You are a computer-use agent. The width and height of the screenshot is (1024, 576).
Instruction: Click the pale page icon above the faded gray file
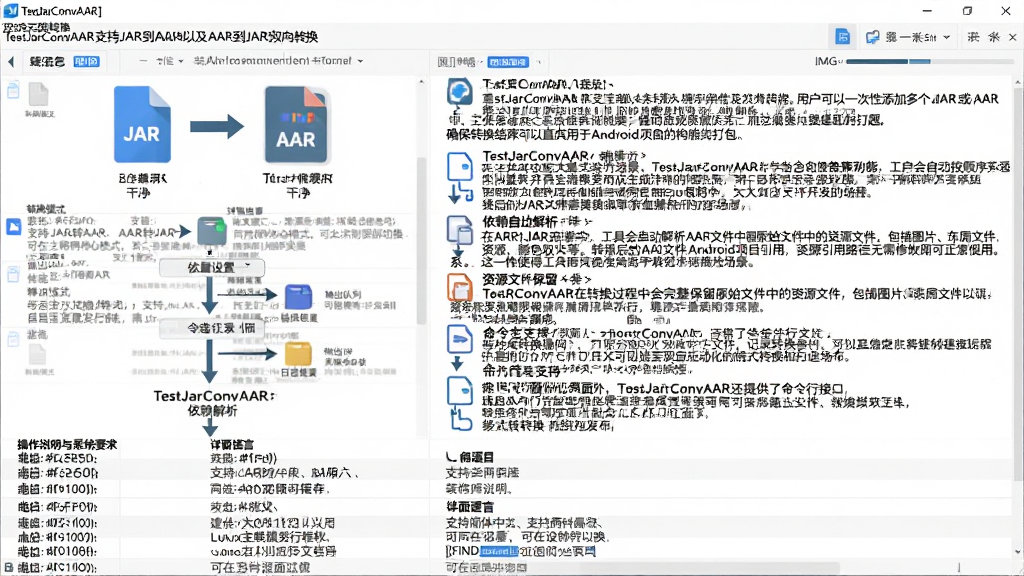point(13,338)
